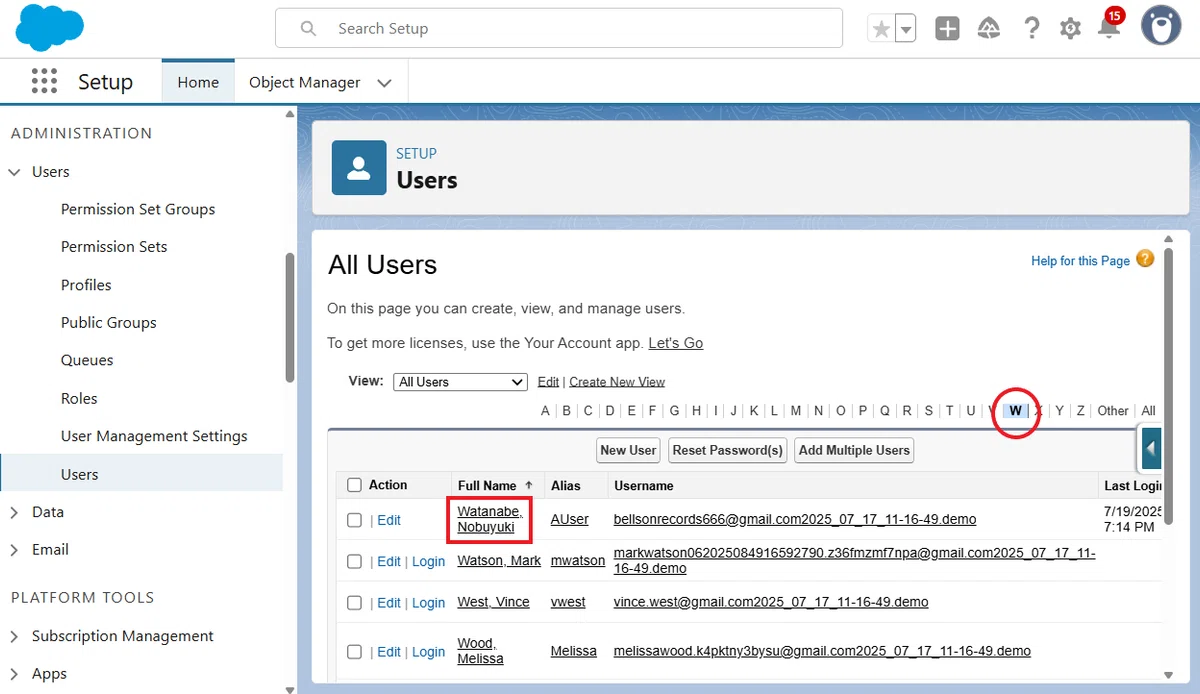This screenshot has height=694, width=1200.
Task: Open Roles in sidebar
Action: tap(79, 399)
